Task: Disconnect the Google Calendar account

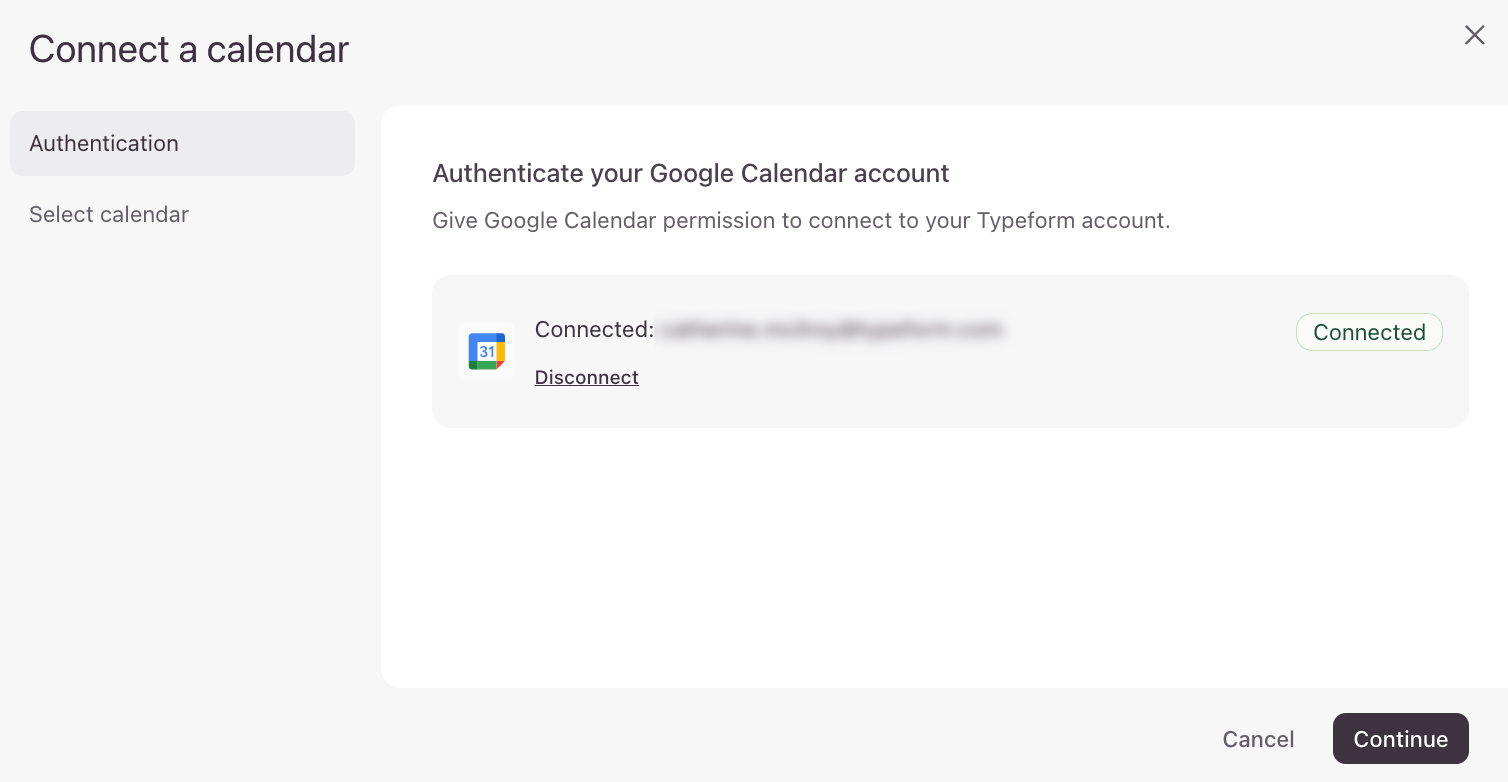Action: (586, 377)
